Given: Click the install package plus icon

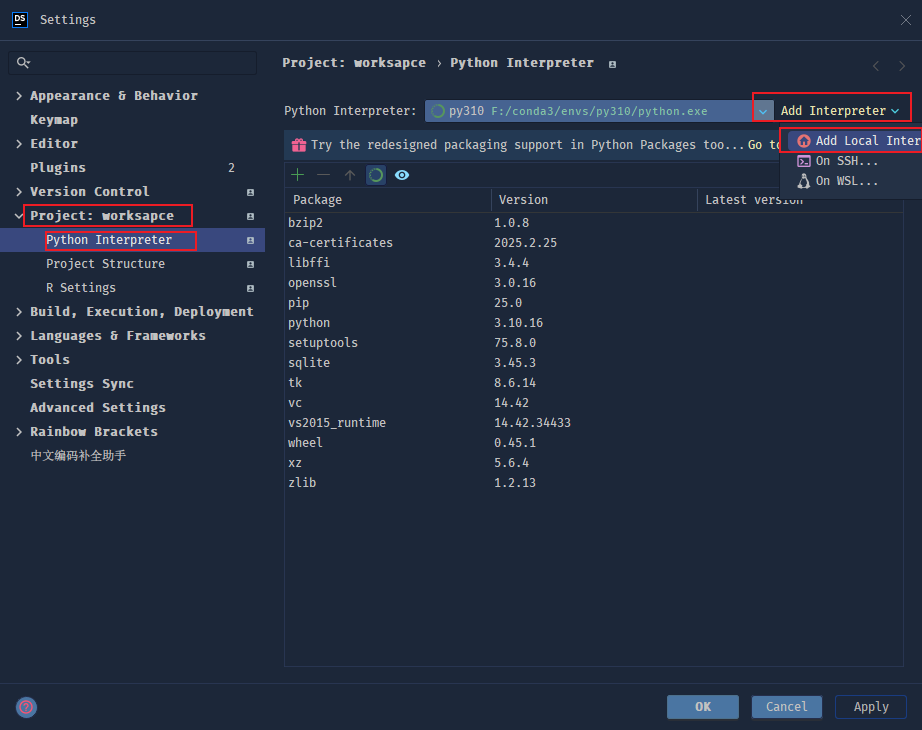Looking at the screenshot, I should [x=296, y=175].
